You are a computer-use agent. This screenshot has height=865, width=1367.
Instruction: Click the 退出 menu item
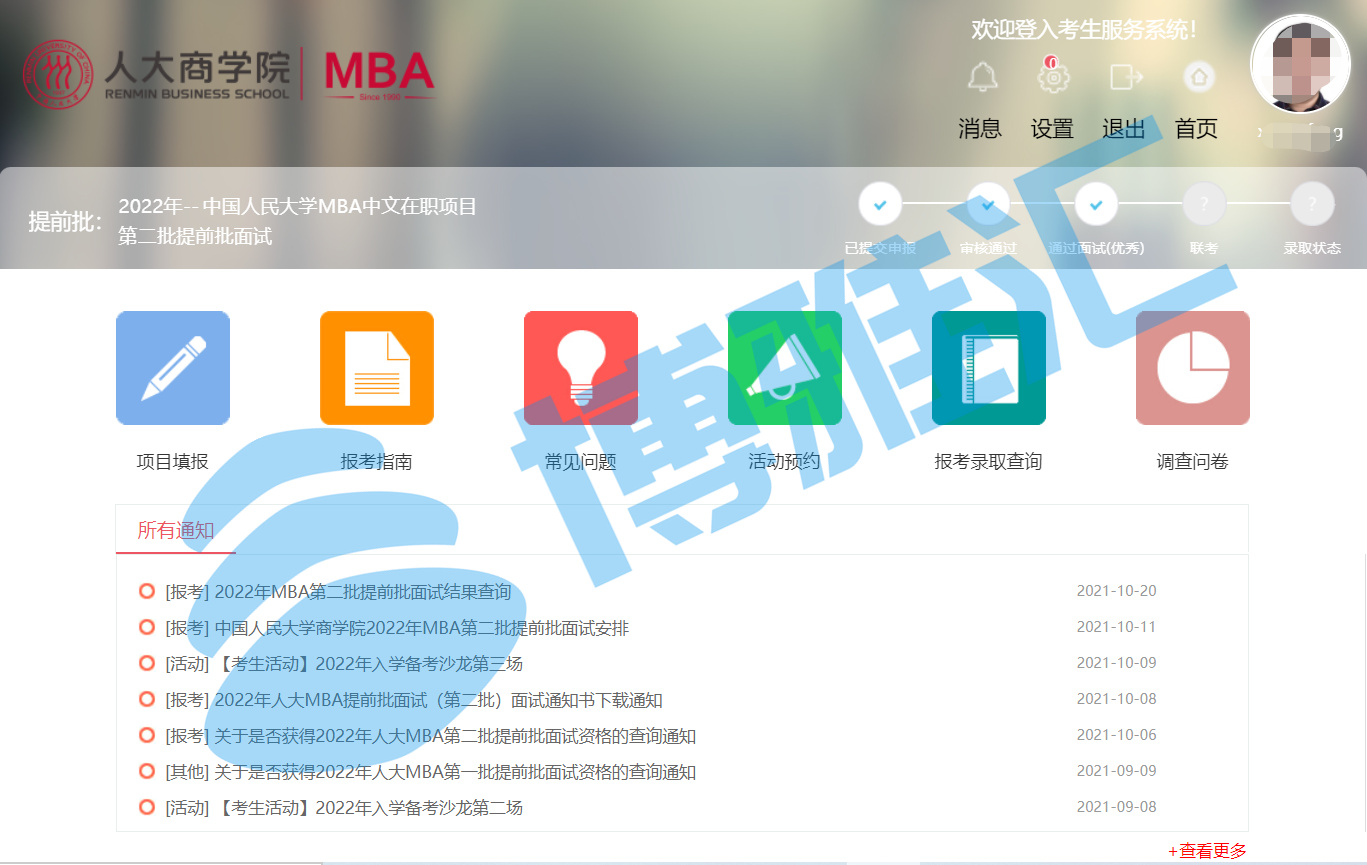(x=1124, y=129)
